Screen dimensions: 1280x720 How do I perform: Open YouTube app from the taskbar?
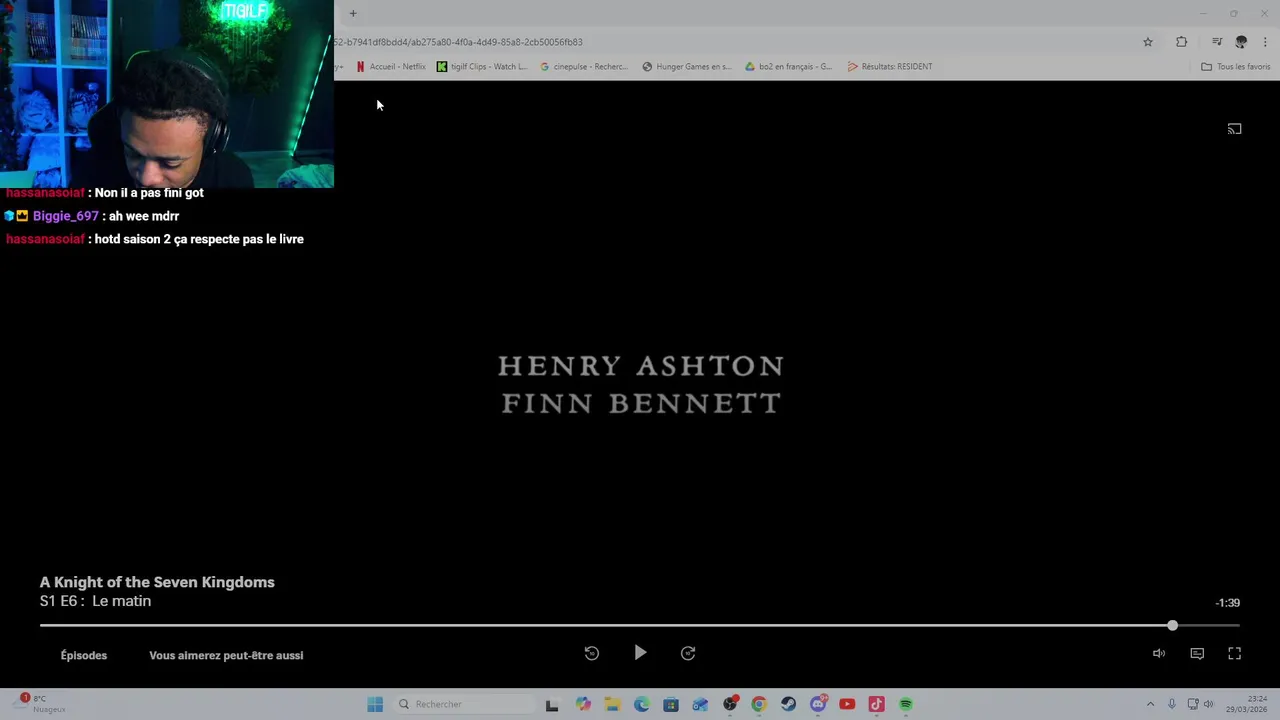tap(847, 704)
